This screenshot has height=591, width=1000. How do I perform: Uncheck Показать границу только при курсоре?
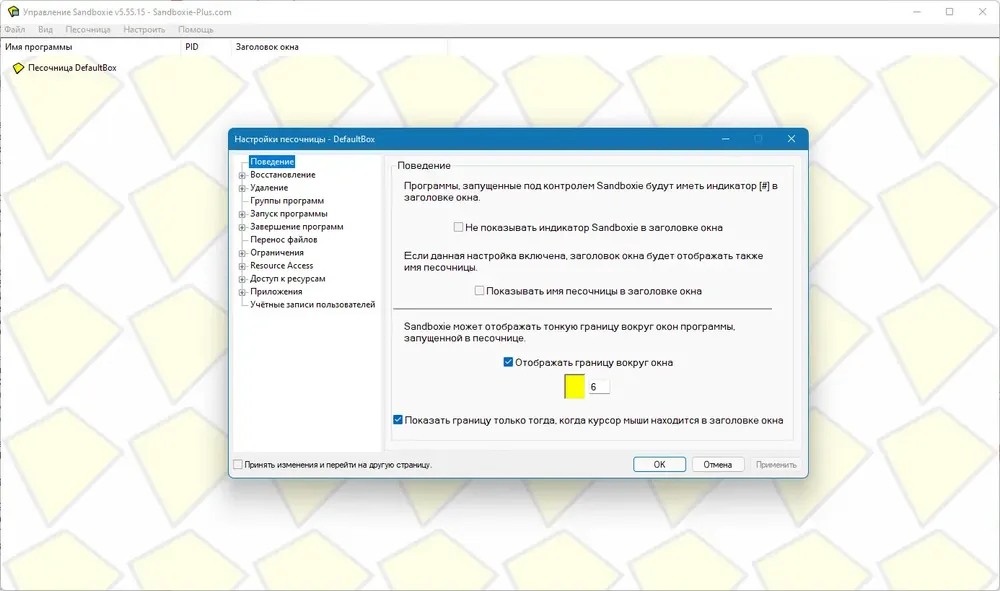(397, 420)
